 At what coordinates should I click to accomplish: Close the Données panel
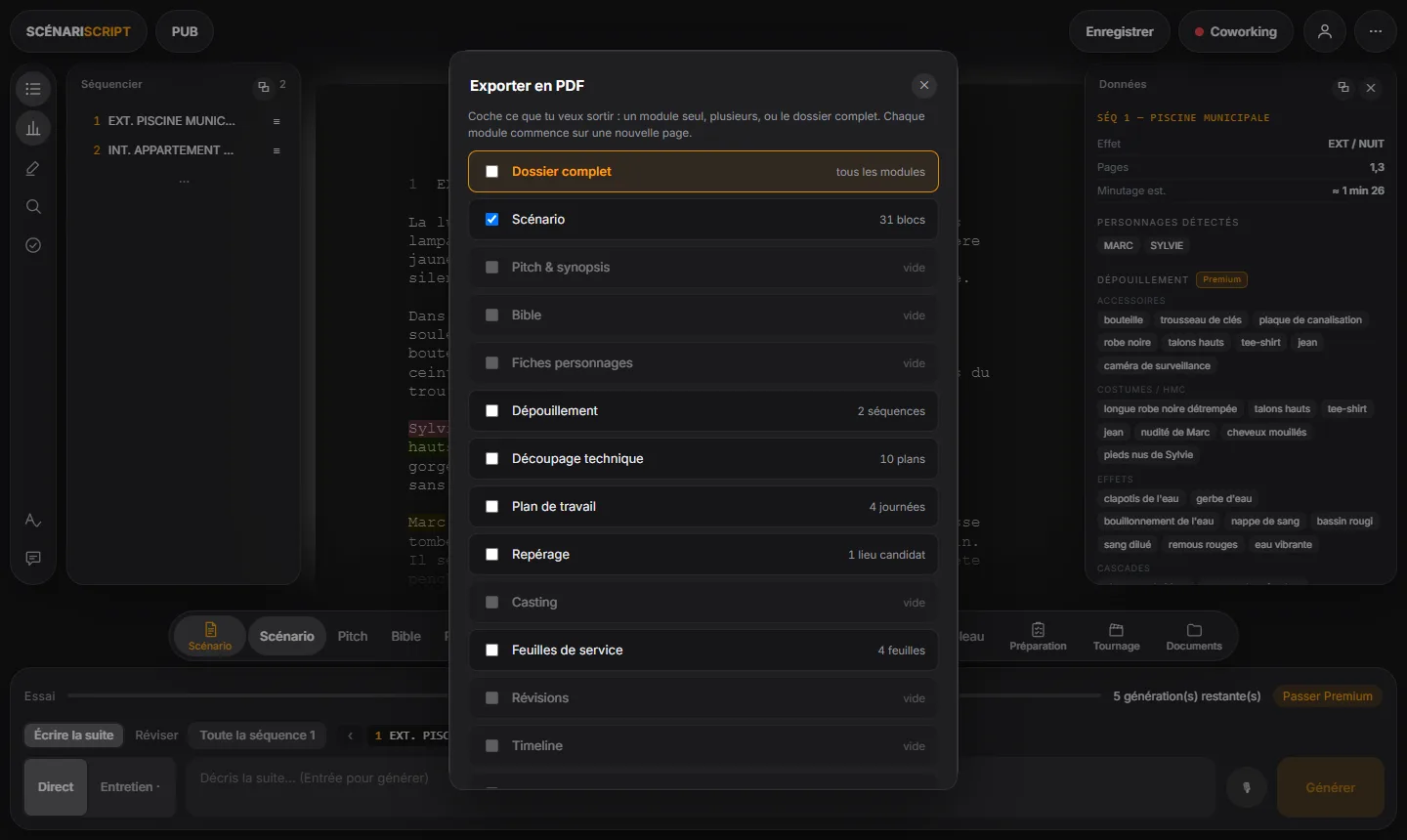1371,88
